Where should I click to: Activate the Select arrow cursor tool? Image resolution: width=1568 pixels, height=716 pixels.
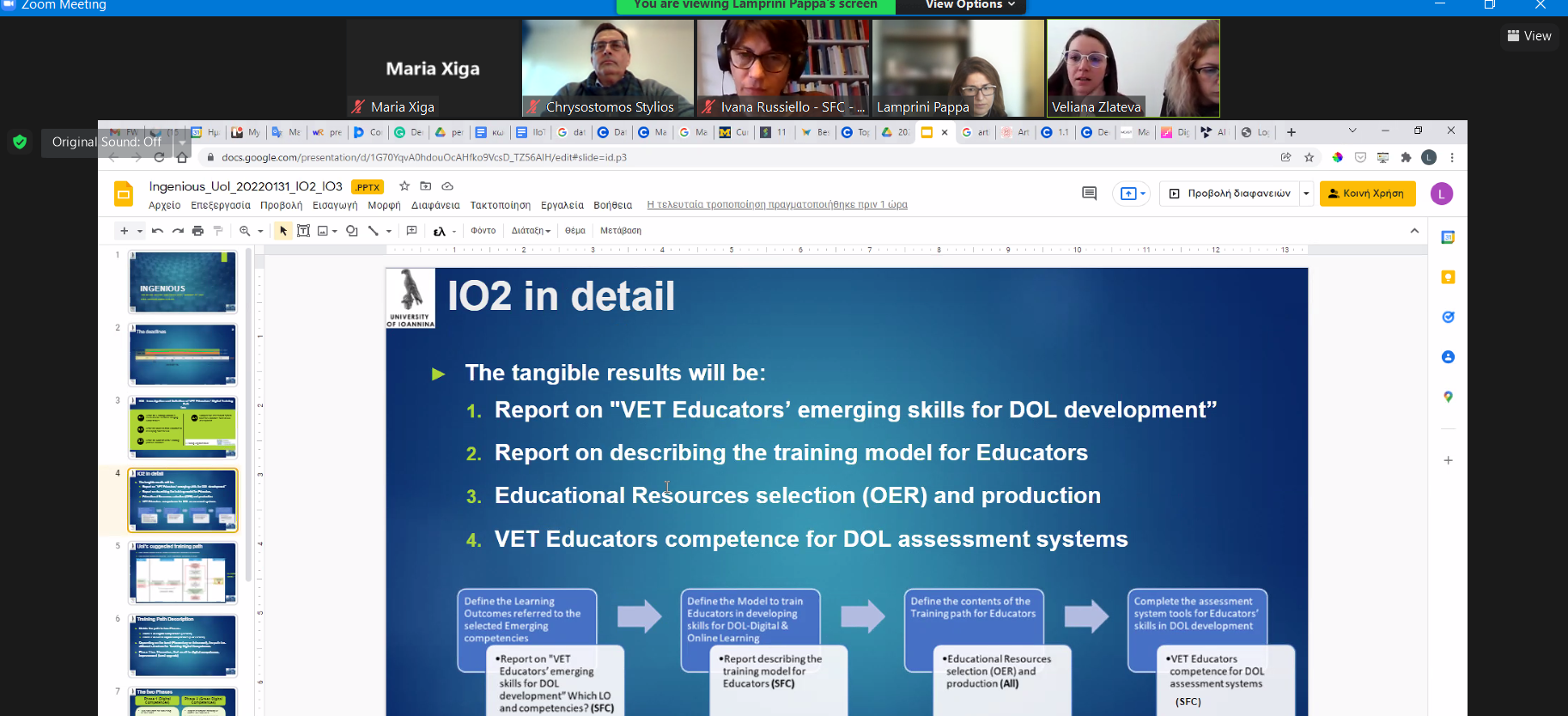click(283, 231)
